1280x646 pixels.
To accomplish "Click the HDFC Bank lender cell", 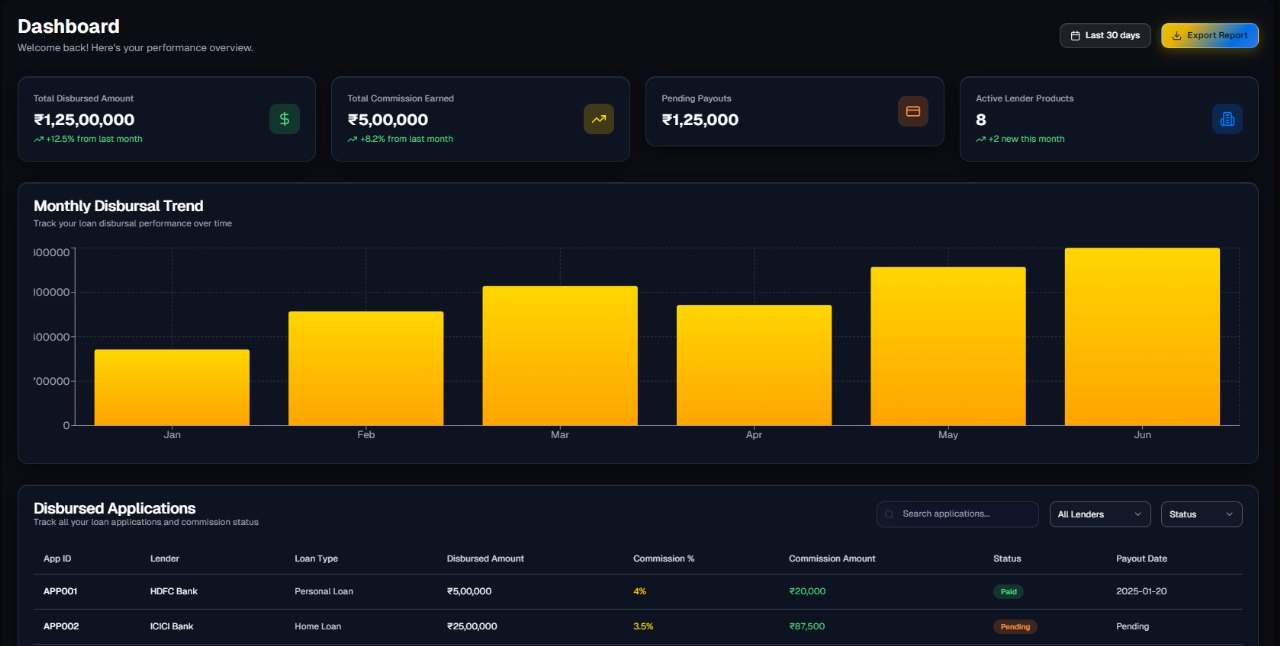I will (174, 591).
